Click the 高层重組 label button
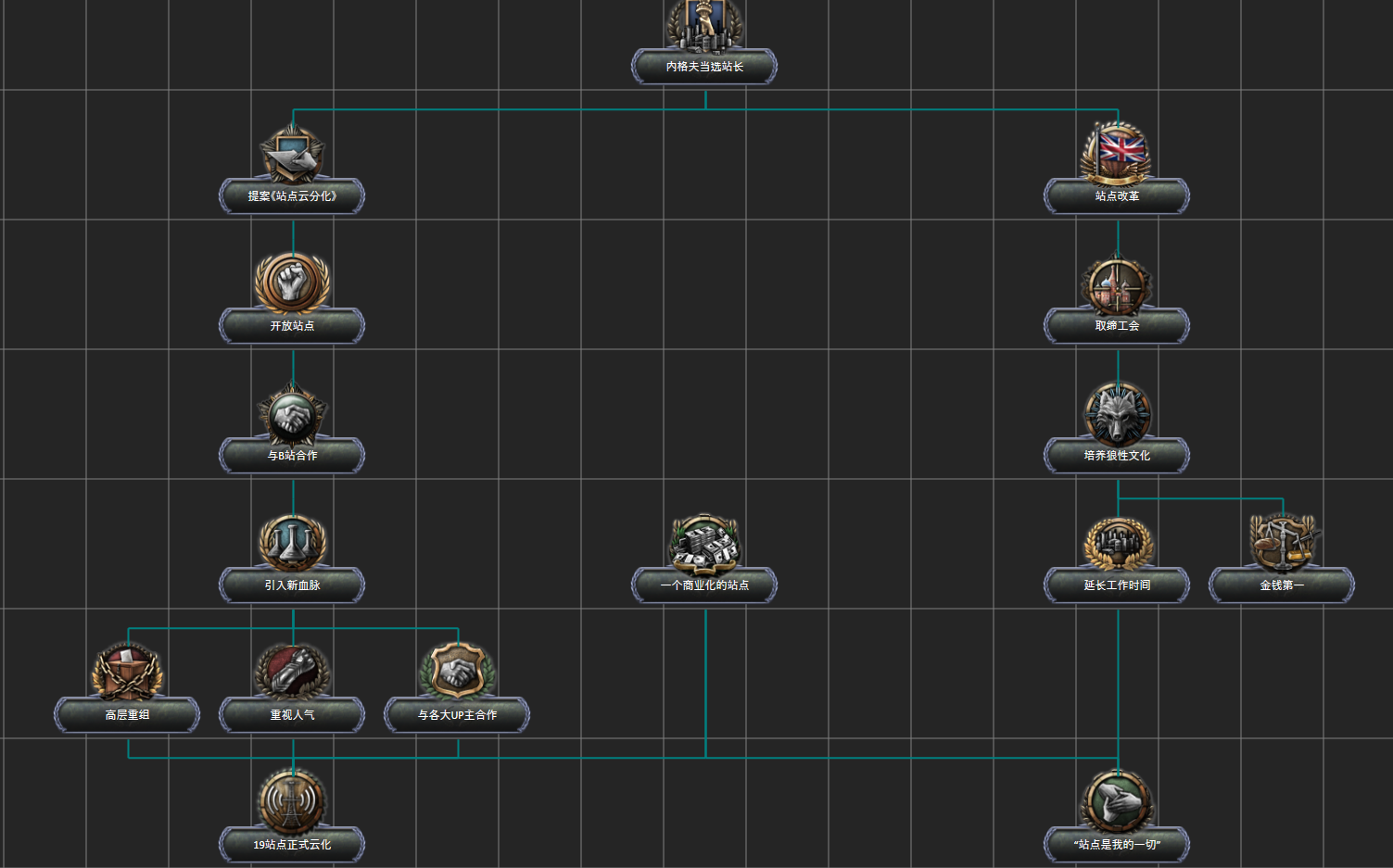Viewport: 1393px width, 868px height. click(x=127, y=715)
